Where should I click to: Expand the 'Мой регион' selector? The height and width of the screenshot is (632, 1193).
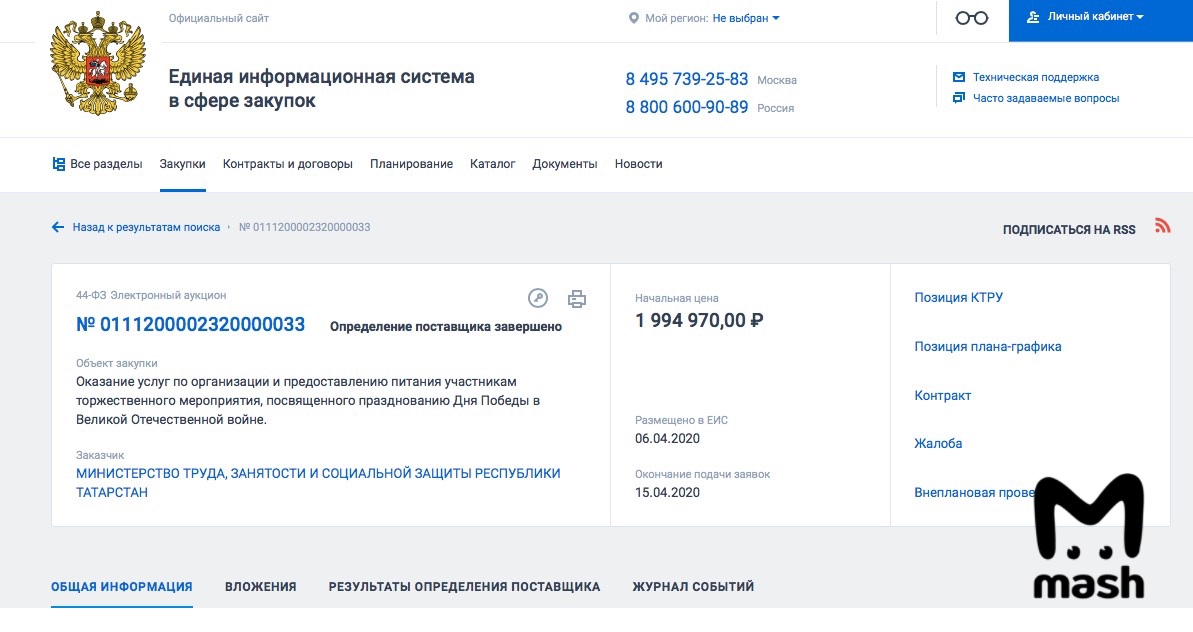pos(745,18)
